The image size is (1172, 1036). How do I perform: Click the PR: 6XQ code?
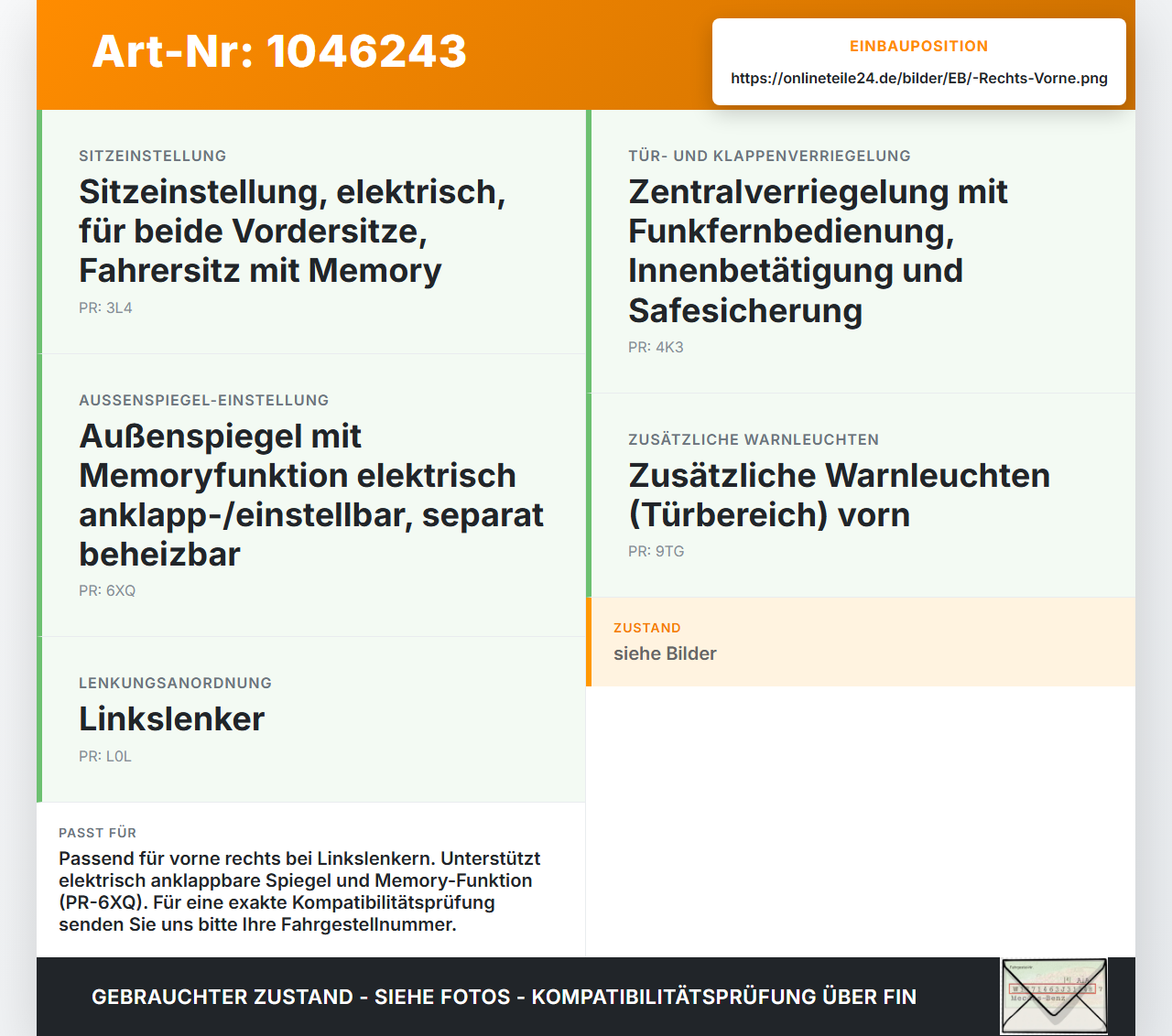107,591
